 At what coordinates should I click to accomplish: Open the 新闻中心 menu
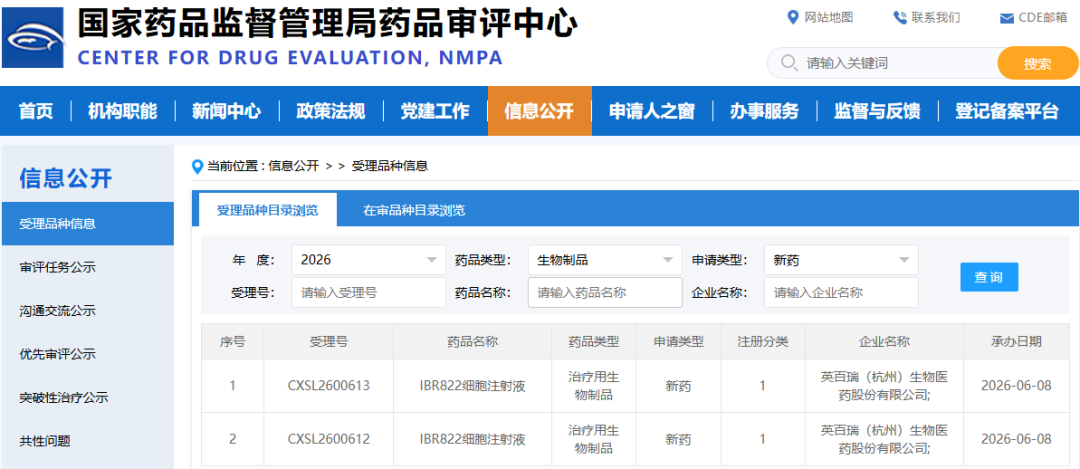click(x=227, y=111)
